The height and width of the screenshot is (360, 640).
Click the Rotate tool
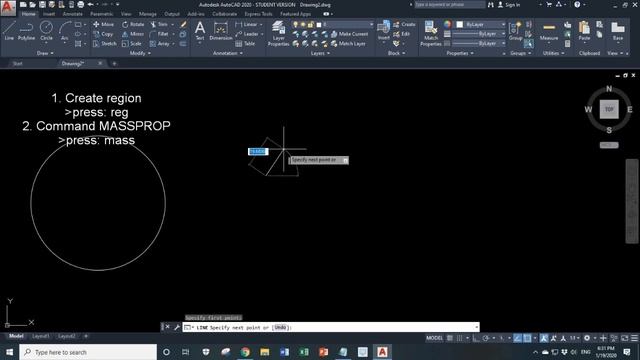coord(133,24)
